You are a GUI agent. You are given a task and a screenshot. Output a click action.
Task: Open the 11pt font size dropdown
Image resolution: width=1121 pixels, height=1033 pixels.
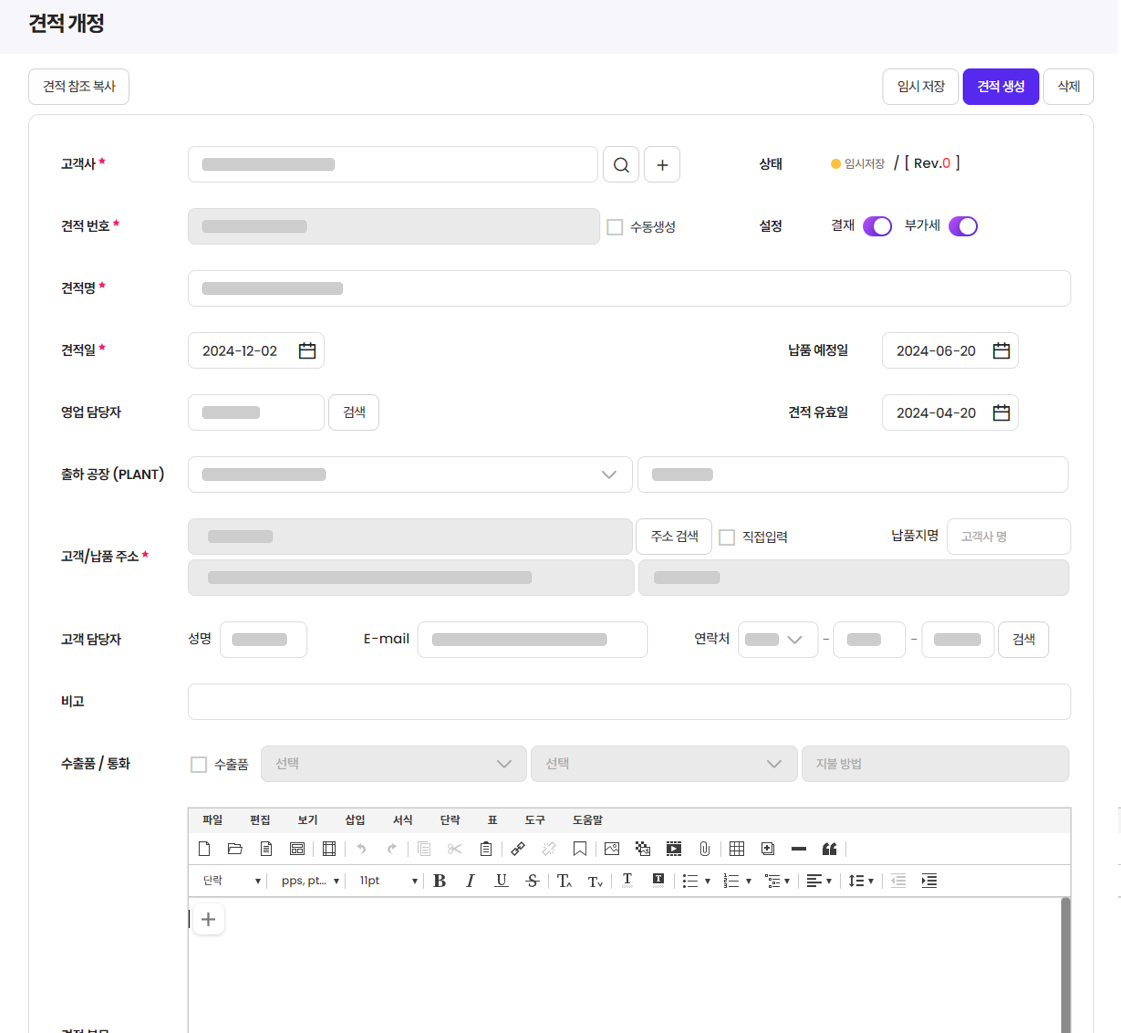(388, 881)
